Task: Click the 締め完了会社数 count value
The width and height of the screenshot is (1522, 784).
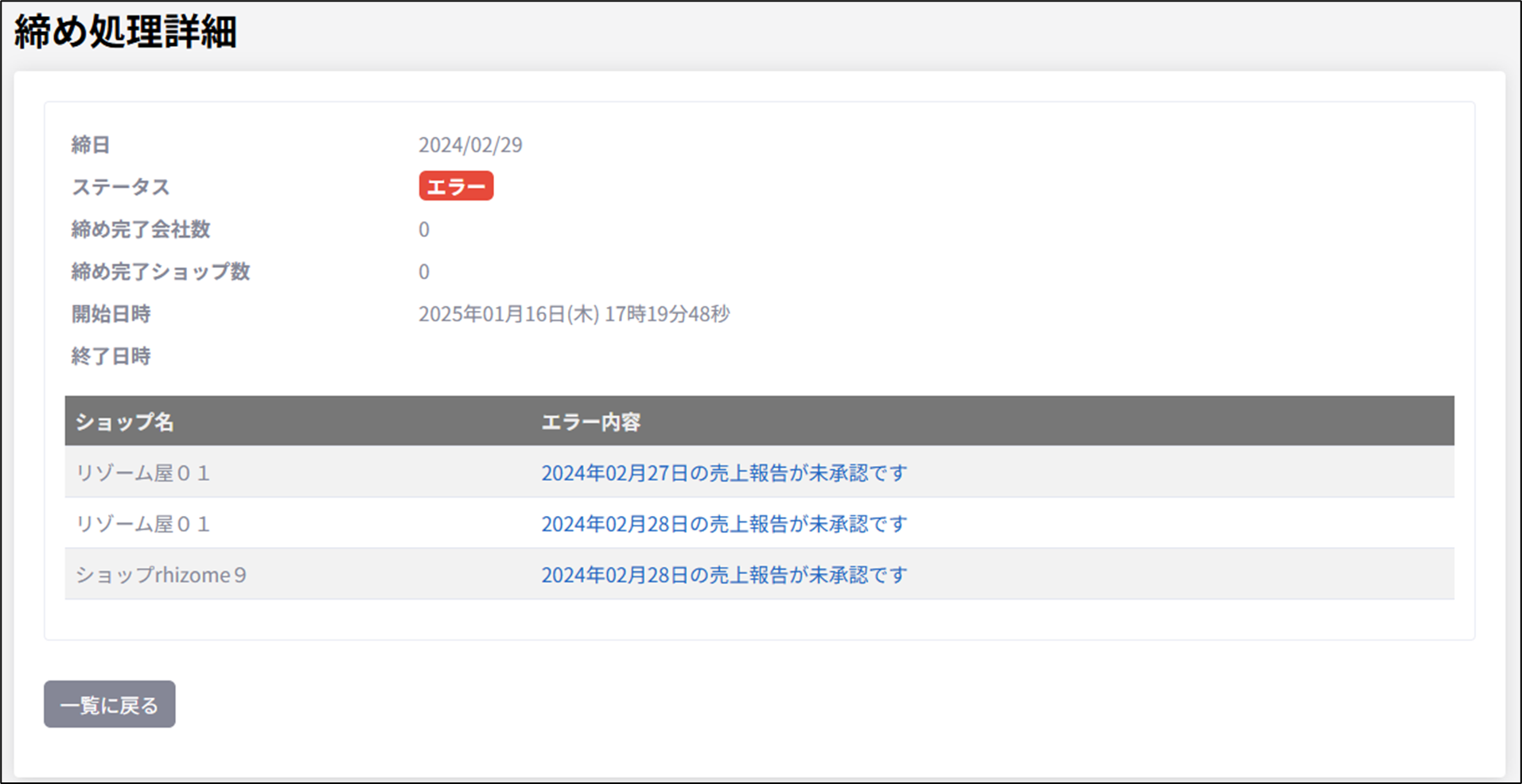Action: 424,230
